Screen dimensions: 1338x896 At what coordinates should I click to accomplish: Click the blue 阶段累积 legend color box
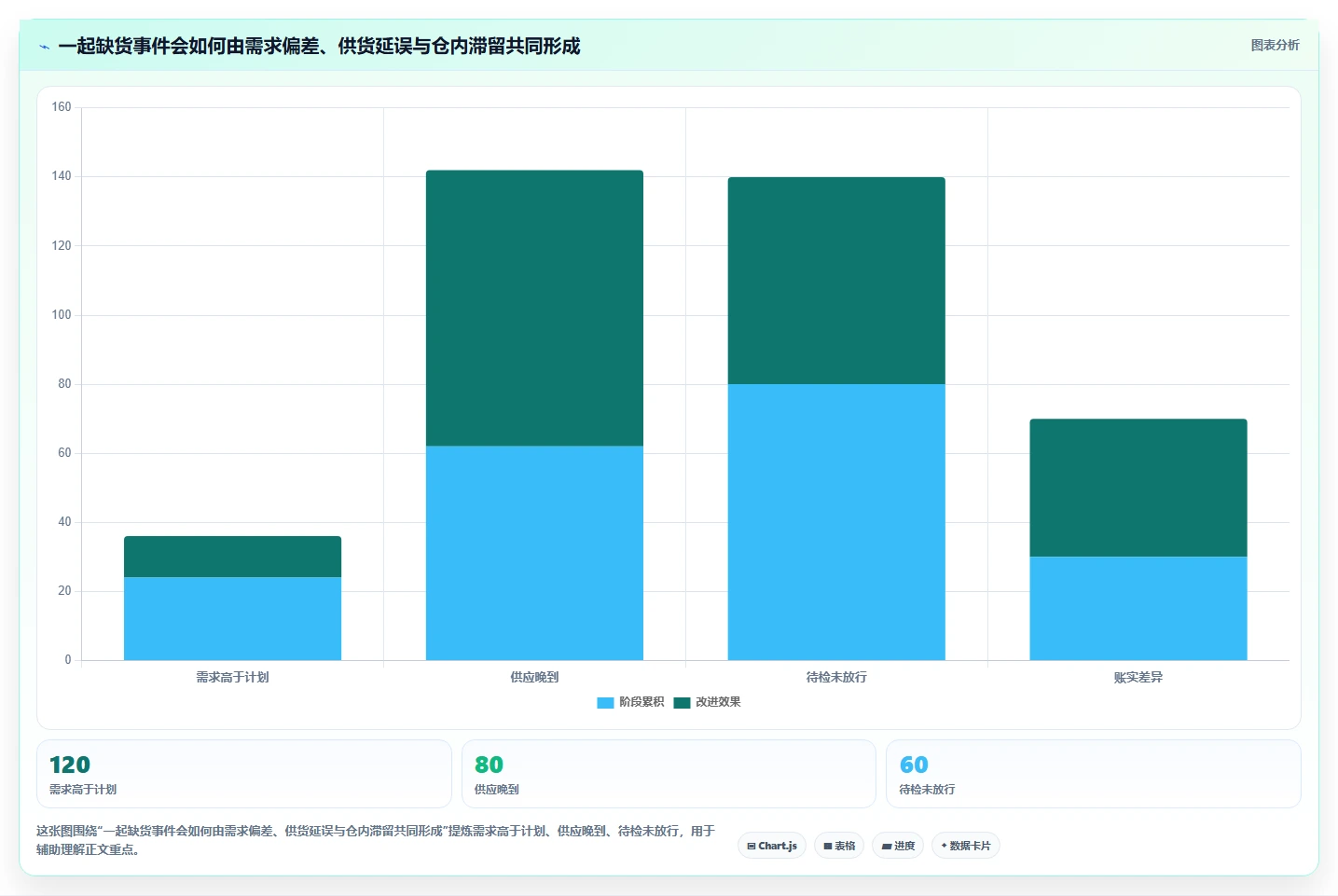pyautogui.click(x=605, y=703)
